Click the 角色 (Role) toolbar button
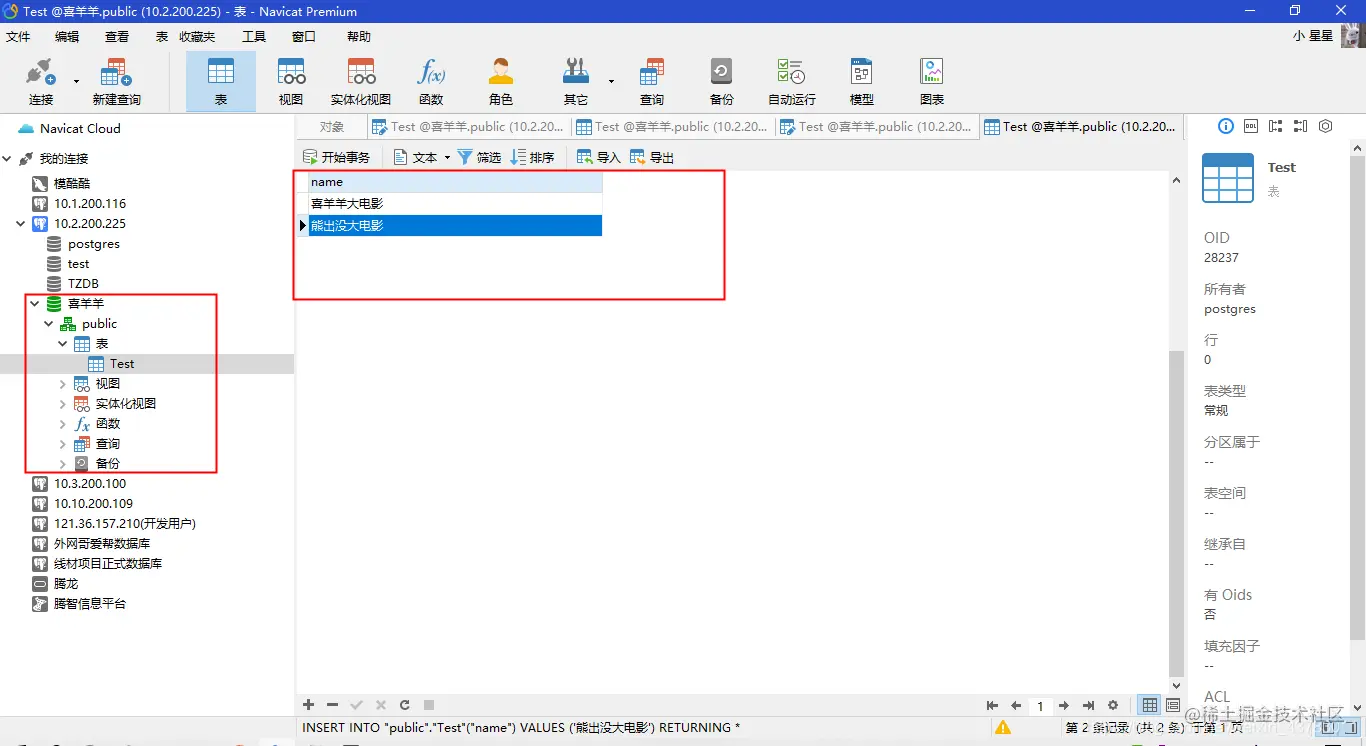Image resolution: width=1366 pixels, height=746 pixels. click(x=501, y=82)
